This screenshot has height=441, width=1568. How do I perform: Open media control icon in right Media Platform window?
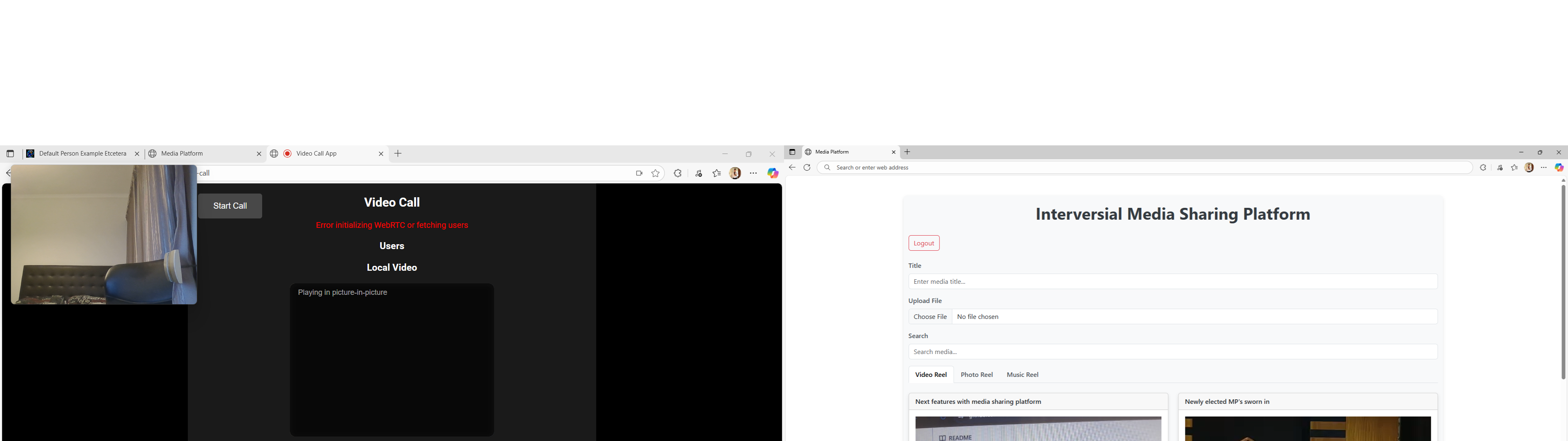1500,167
